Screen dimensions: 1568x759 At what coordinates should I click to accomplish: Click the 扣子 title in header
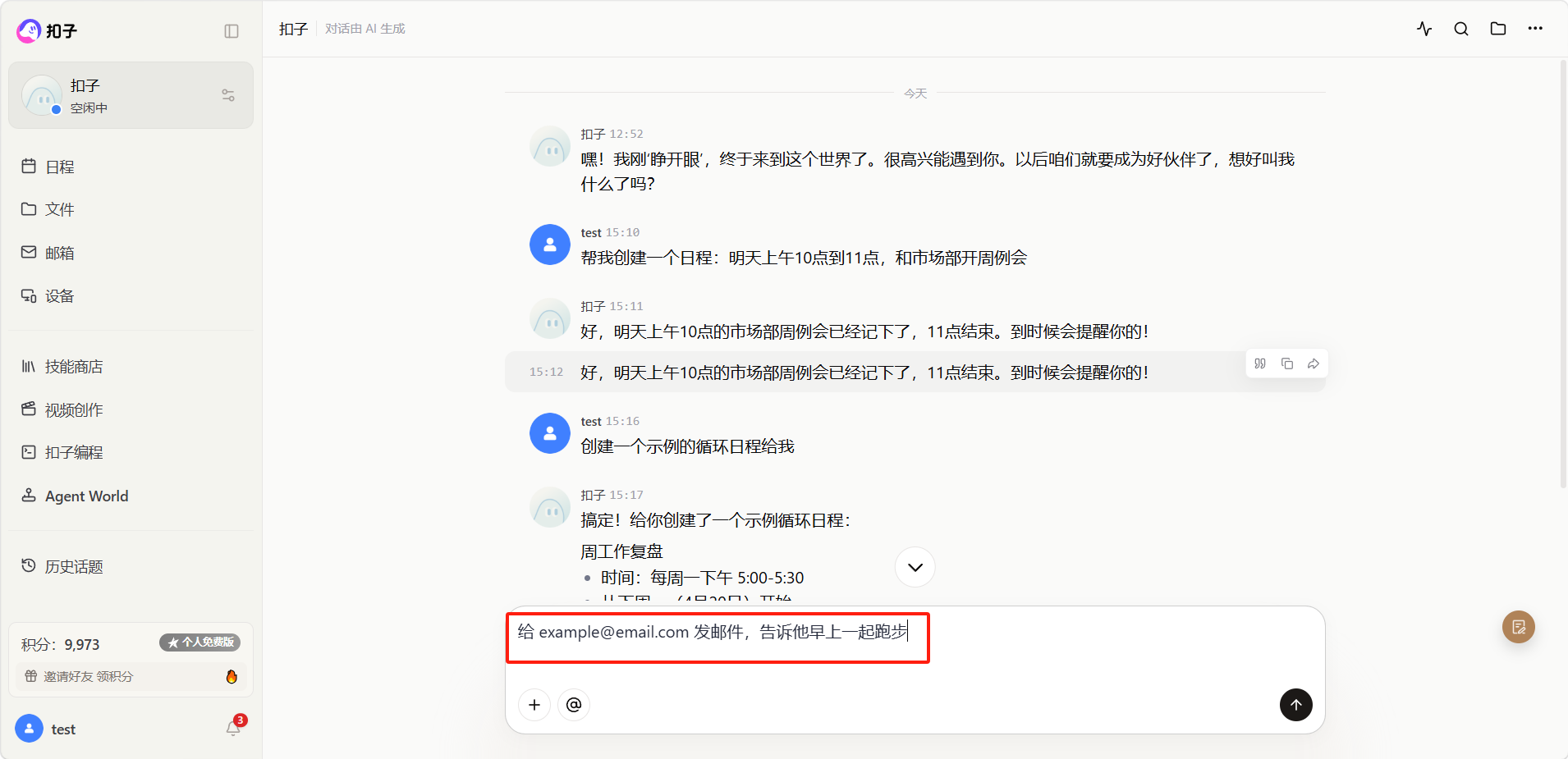point(293,29)
